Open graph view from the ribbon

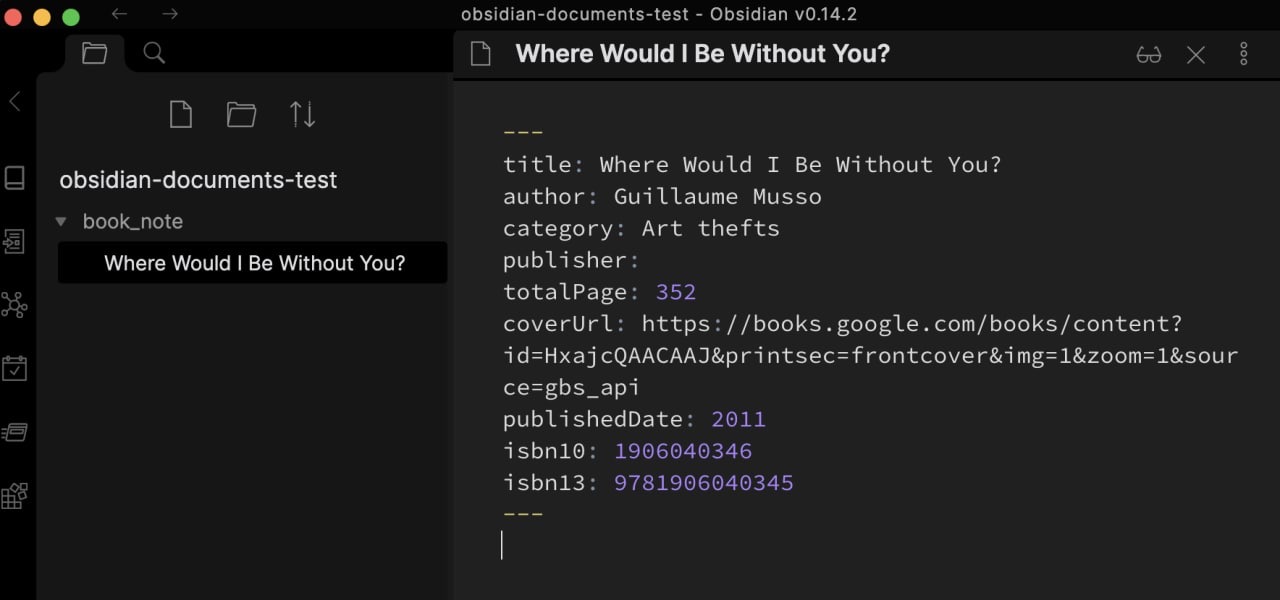coord(15,305)
